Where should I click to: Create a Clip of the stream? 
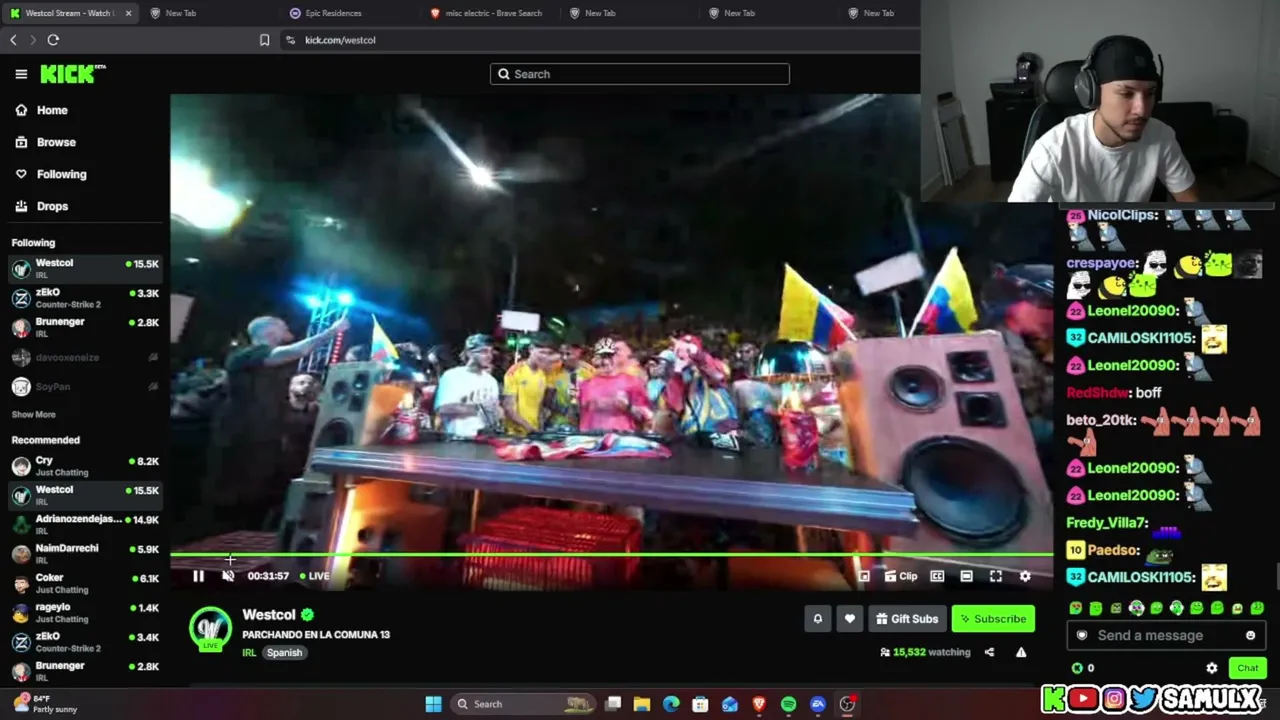point(901,576)
